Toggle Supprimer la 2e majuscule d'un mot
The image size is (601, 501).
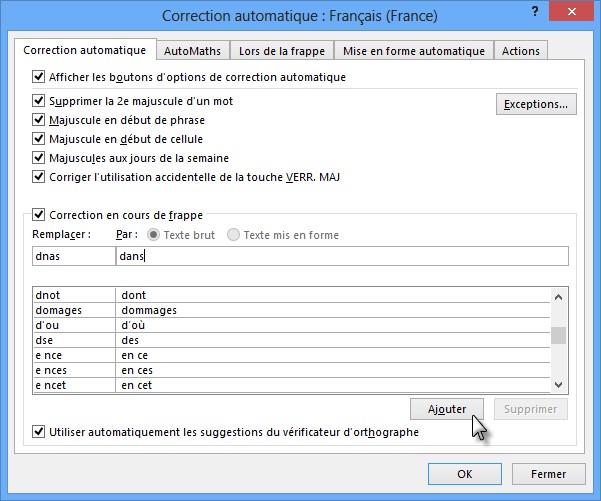pos(40,102)
